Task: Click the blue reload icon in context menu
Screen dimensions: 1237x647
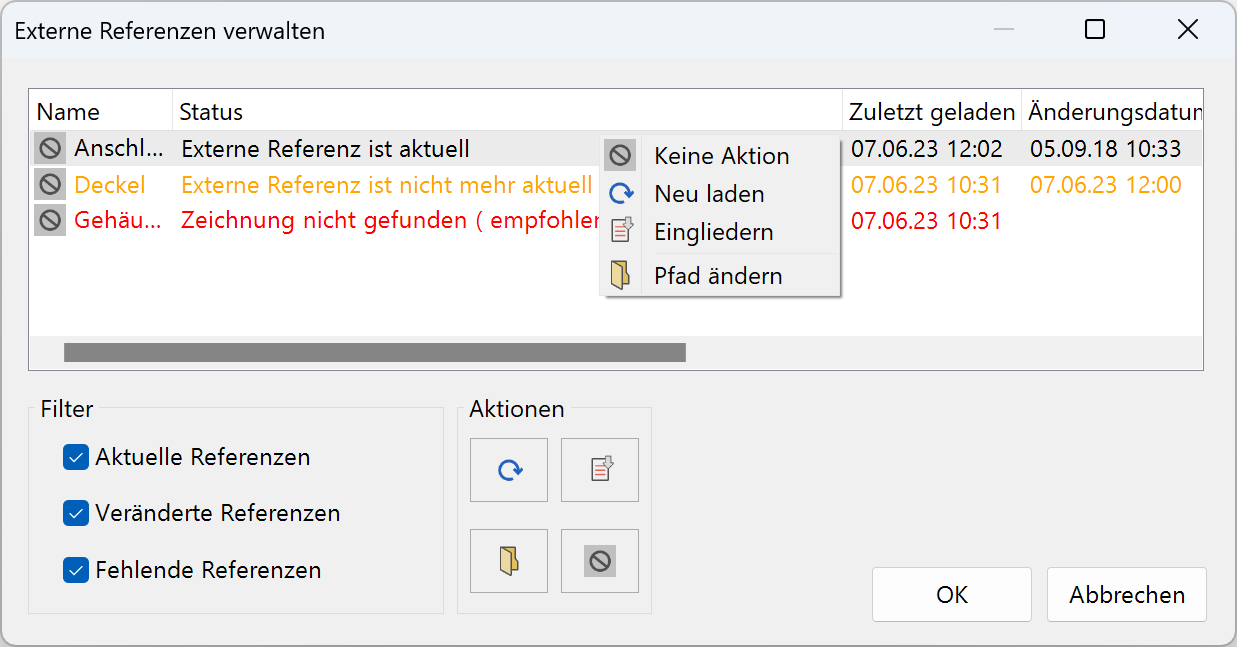Action: tap(621, 194)
